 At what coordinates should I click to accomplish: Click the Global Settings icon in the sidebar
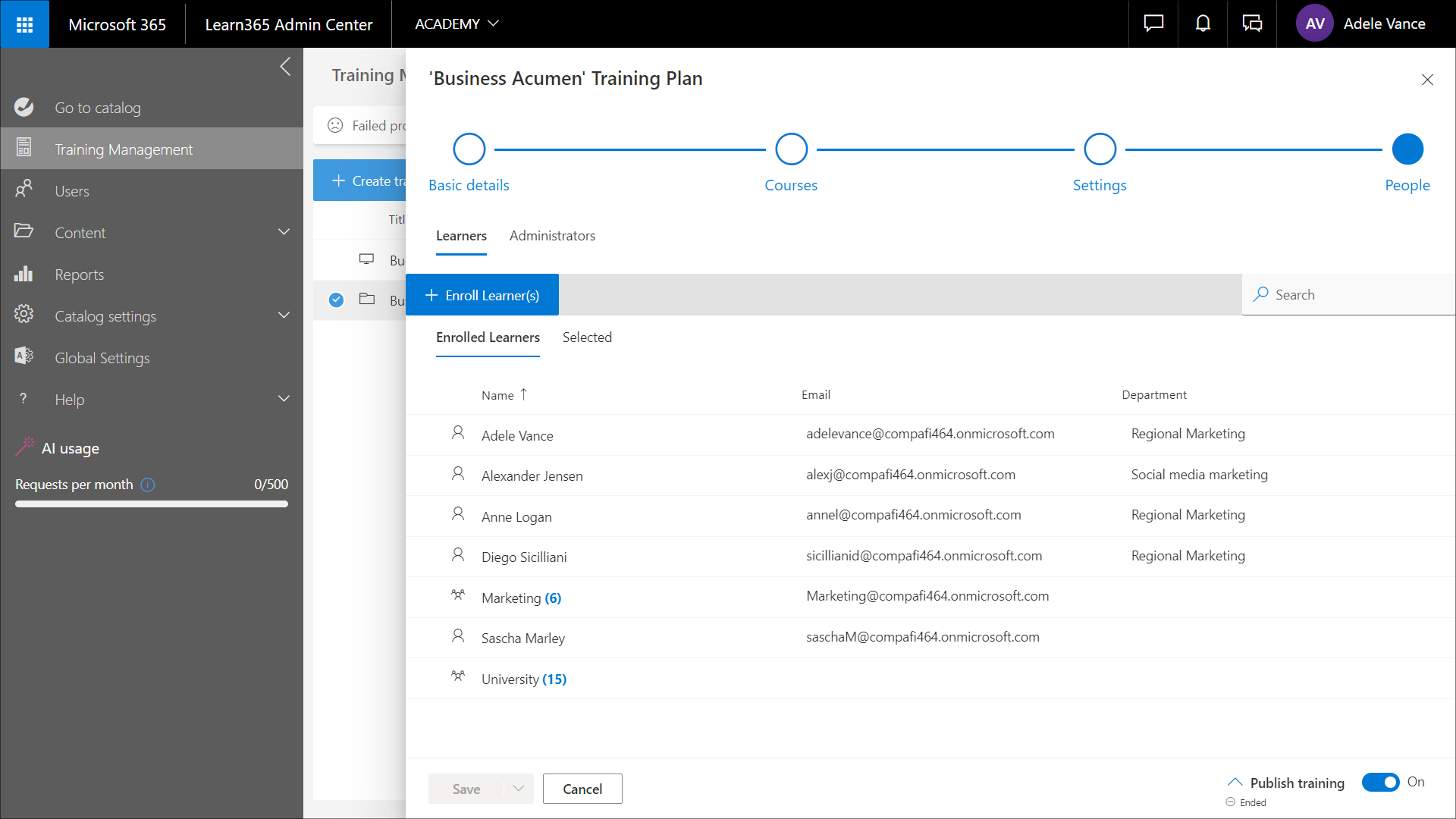coord(24,356)
